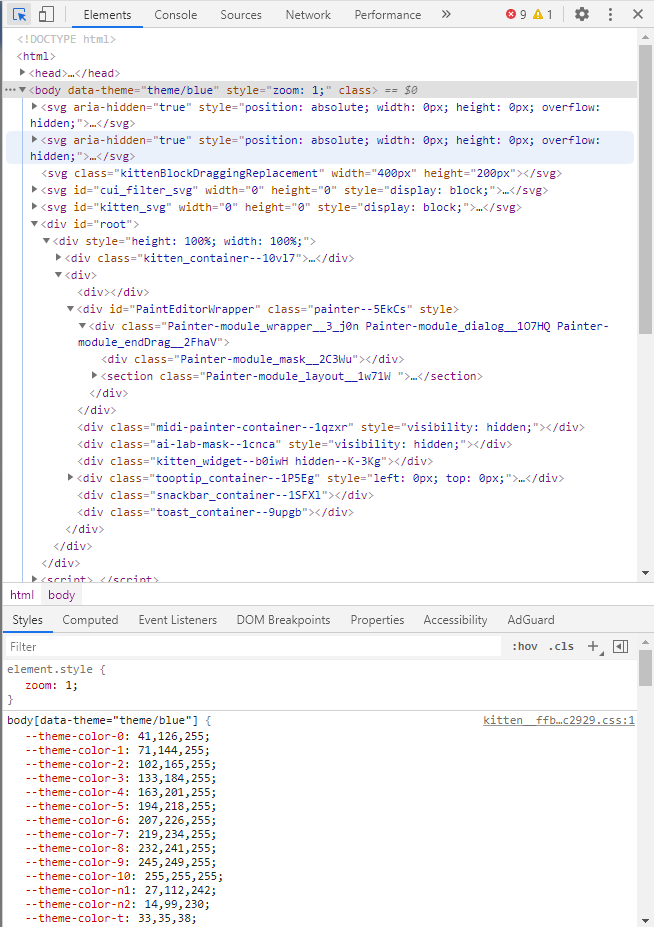Expand the tooptip_container div node
This screenshot has height=927, width=654.
click(70, 477)
